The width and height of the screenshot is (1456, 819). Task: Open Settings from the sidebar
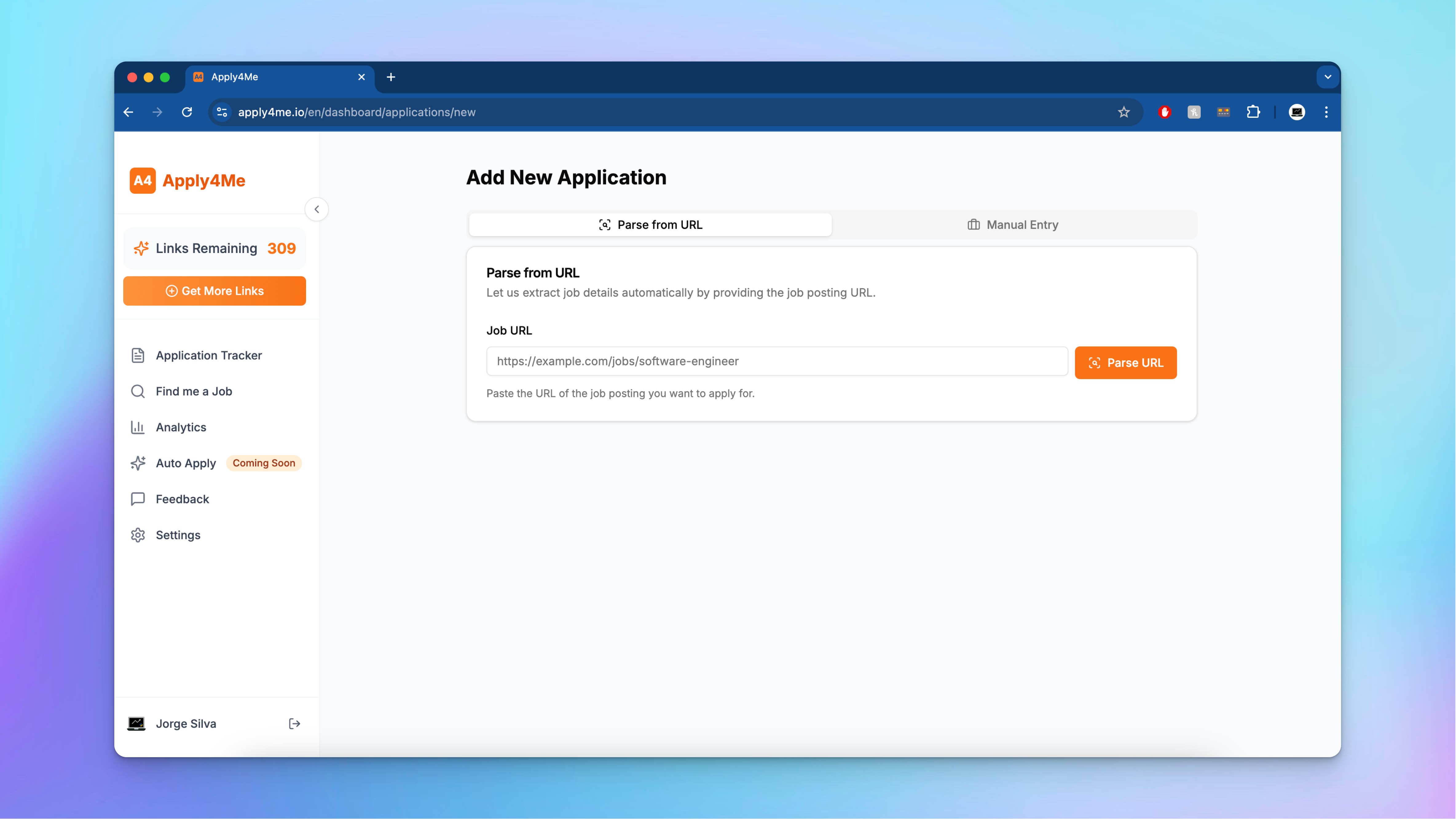178,535
